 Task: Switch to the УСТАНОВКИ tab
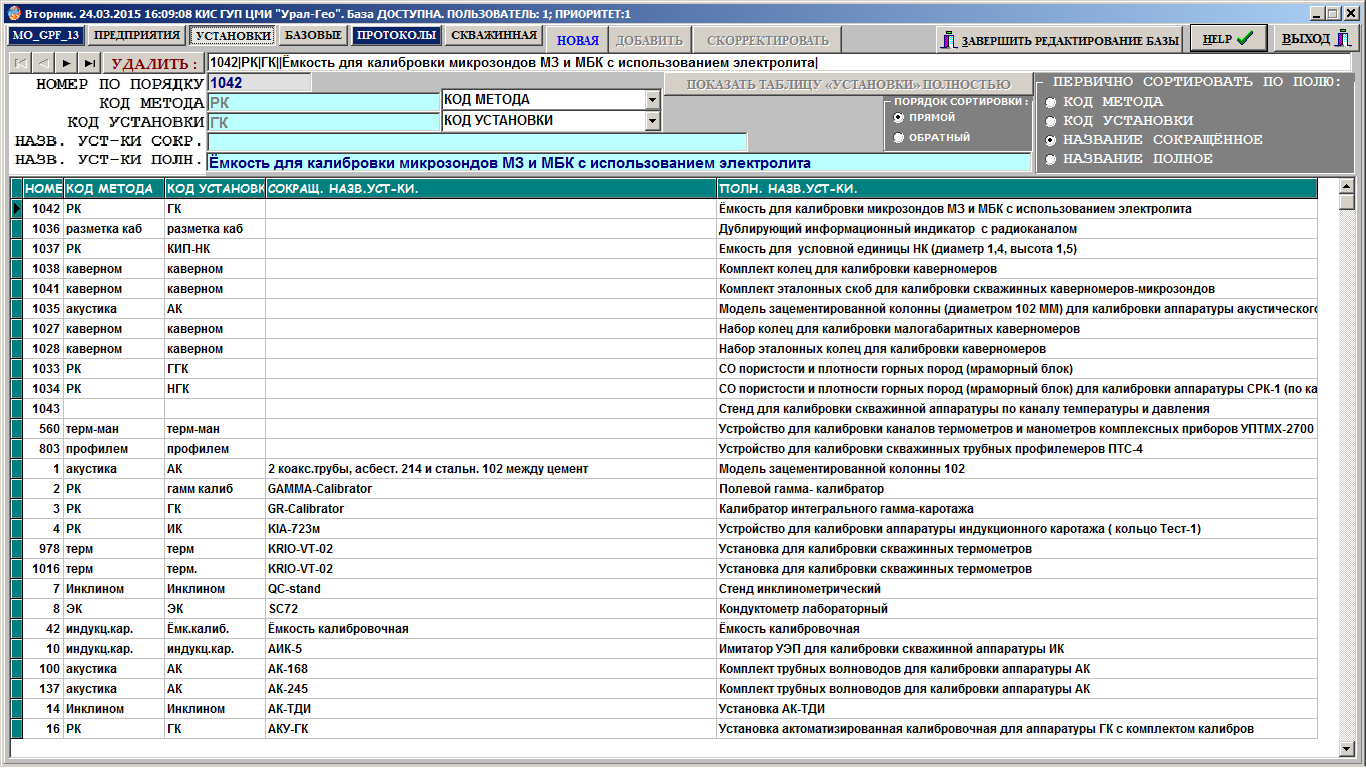tap(233, 36)
